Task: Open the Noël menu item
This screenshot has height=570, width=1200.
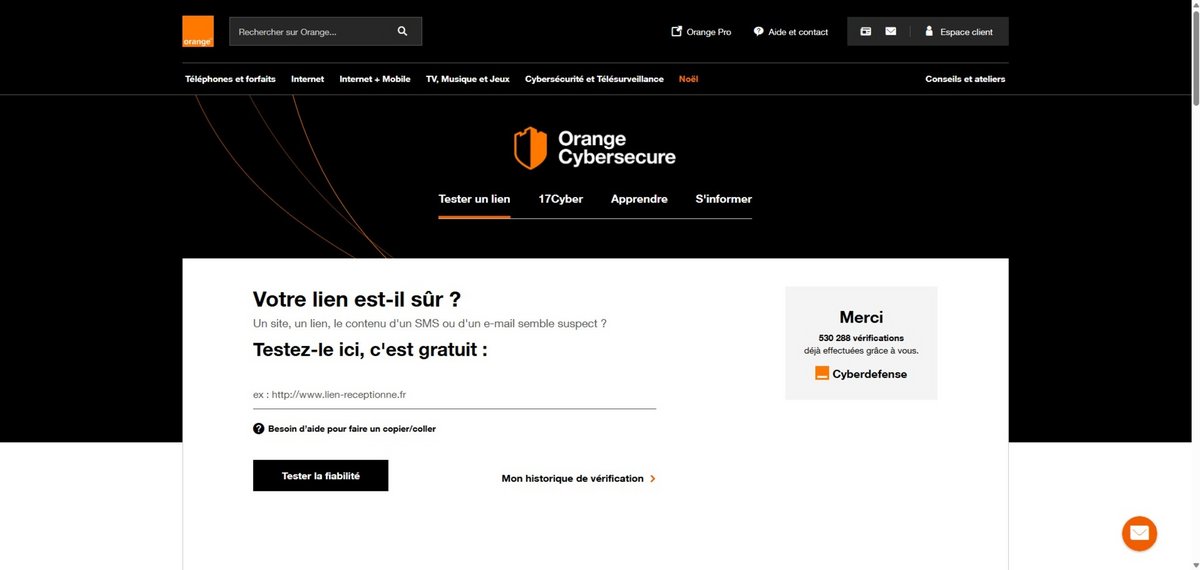Action: (x=688, y=79)
